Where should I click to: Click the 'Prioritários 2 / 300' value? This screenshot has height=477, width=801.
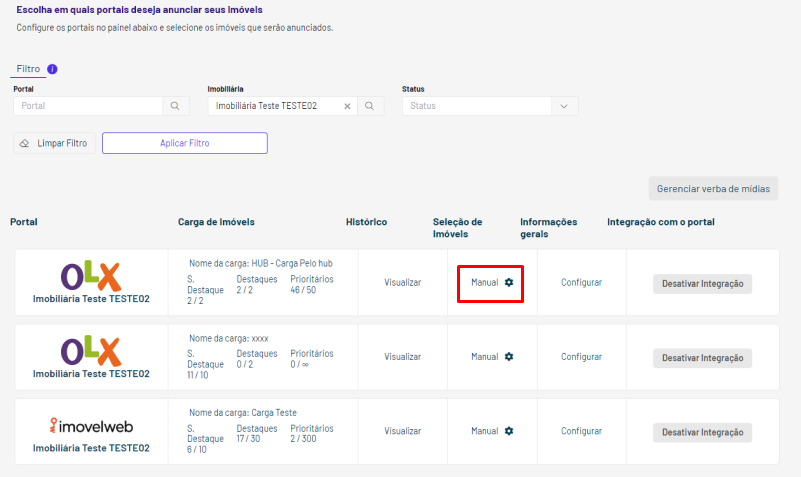(312, 434)
